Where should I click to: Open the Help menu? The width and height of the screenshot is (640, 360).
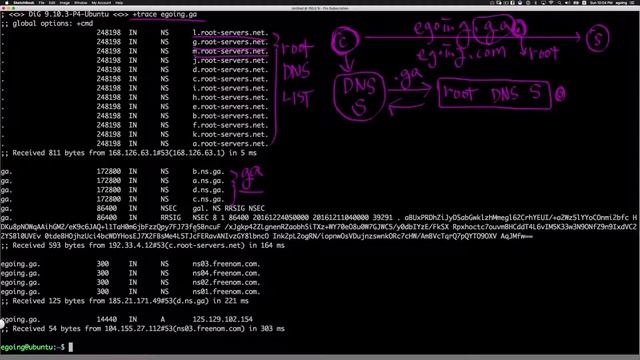(x=119, y=2)
